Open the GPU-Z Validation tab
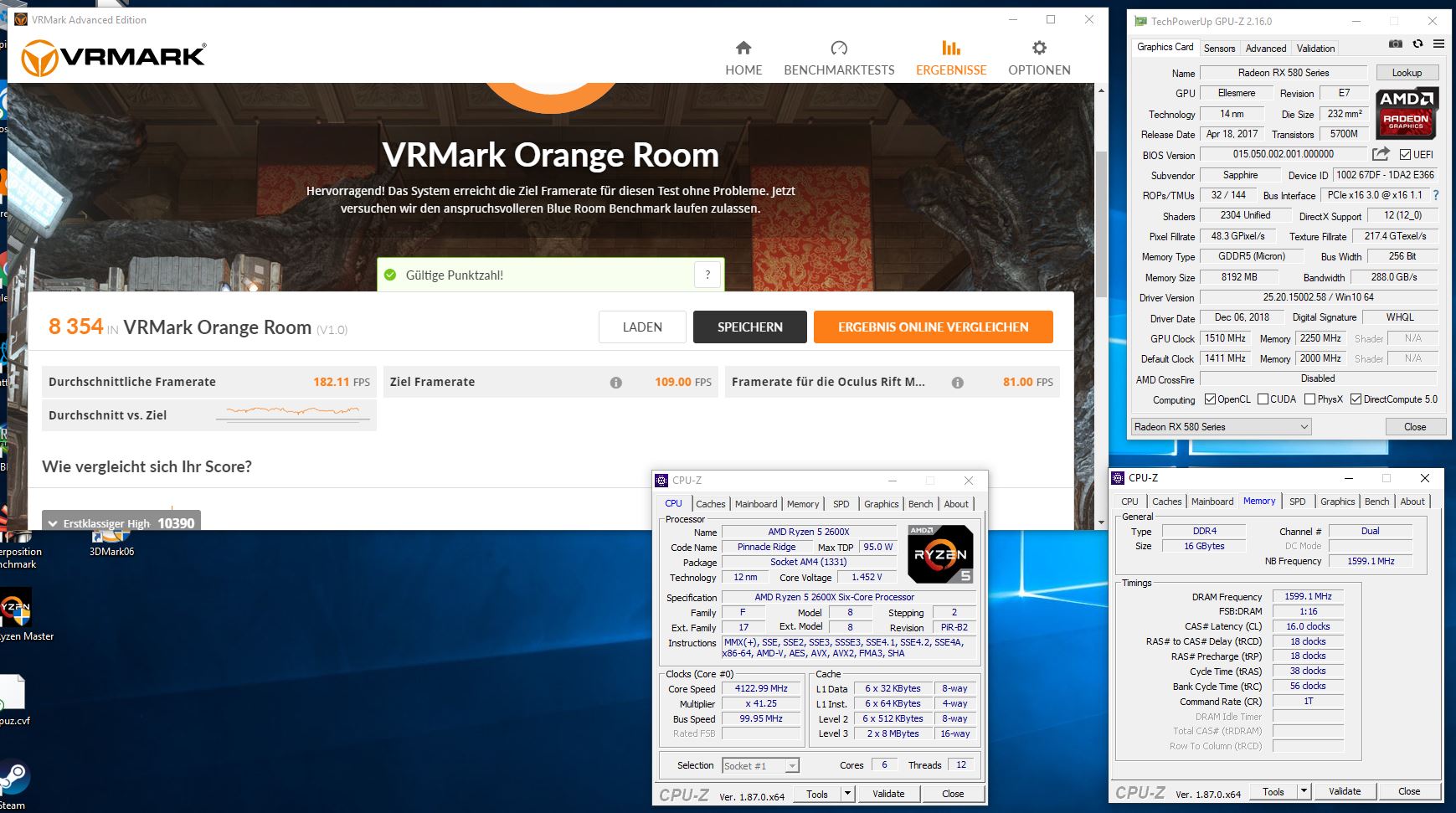 coord(1315,49)
